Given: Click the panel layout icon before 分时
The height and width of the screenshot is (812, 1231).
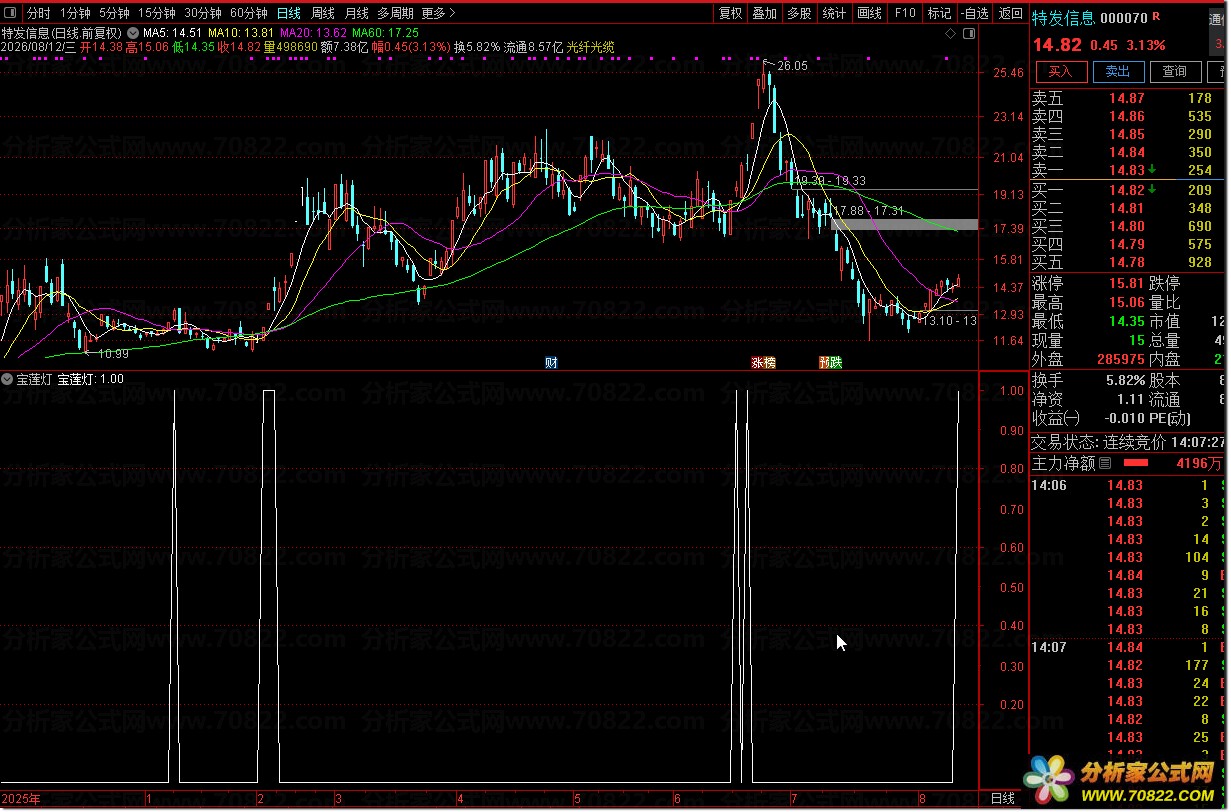Looking at the screenshot, I should pyautogui.click(x=11, y=13).
